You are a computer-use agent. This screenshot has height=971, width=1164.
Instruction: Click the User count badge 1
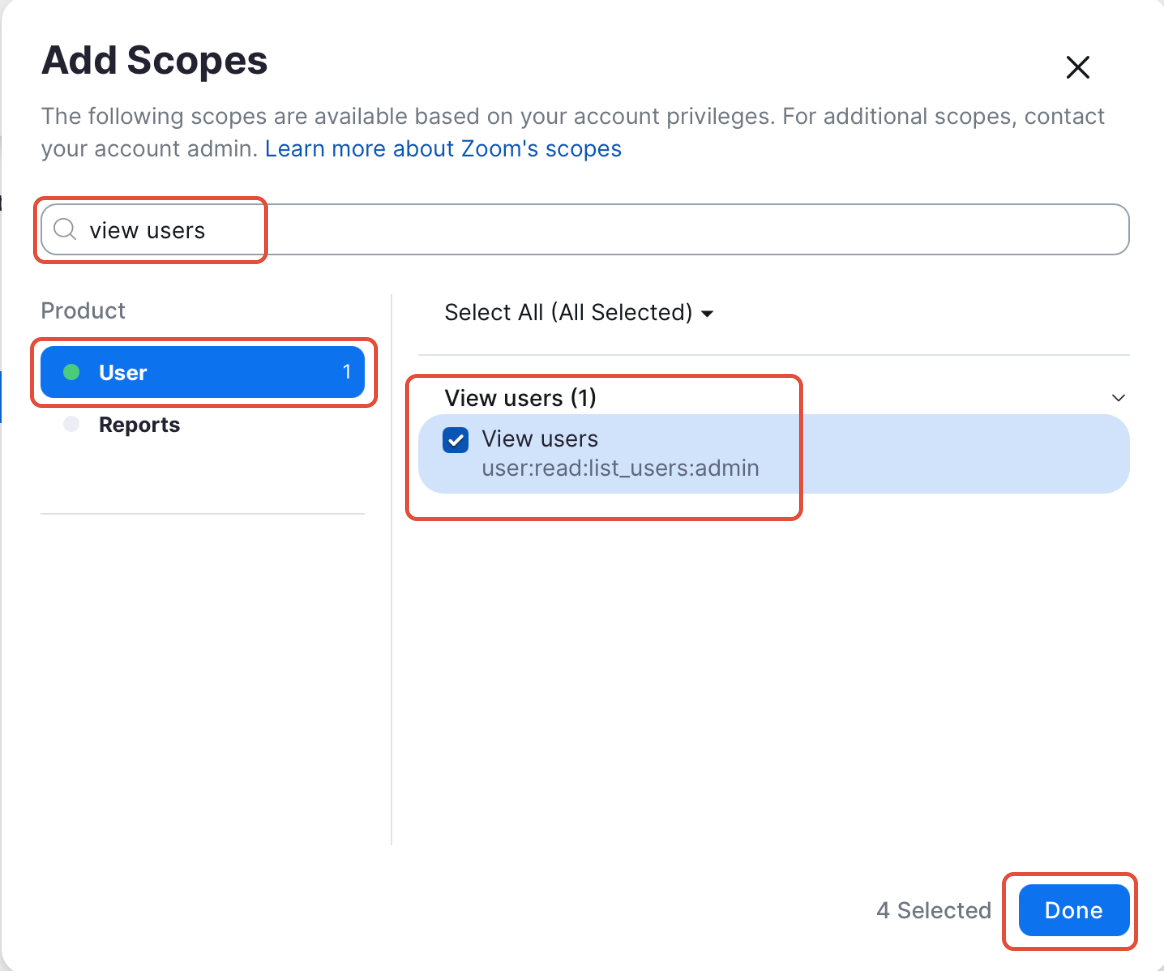click(x=347, y=372)
